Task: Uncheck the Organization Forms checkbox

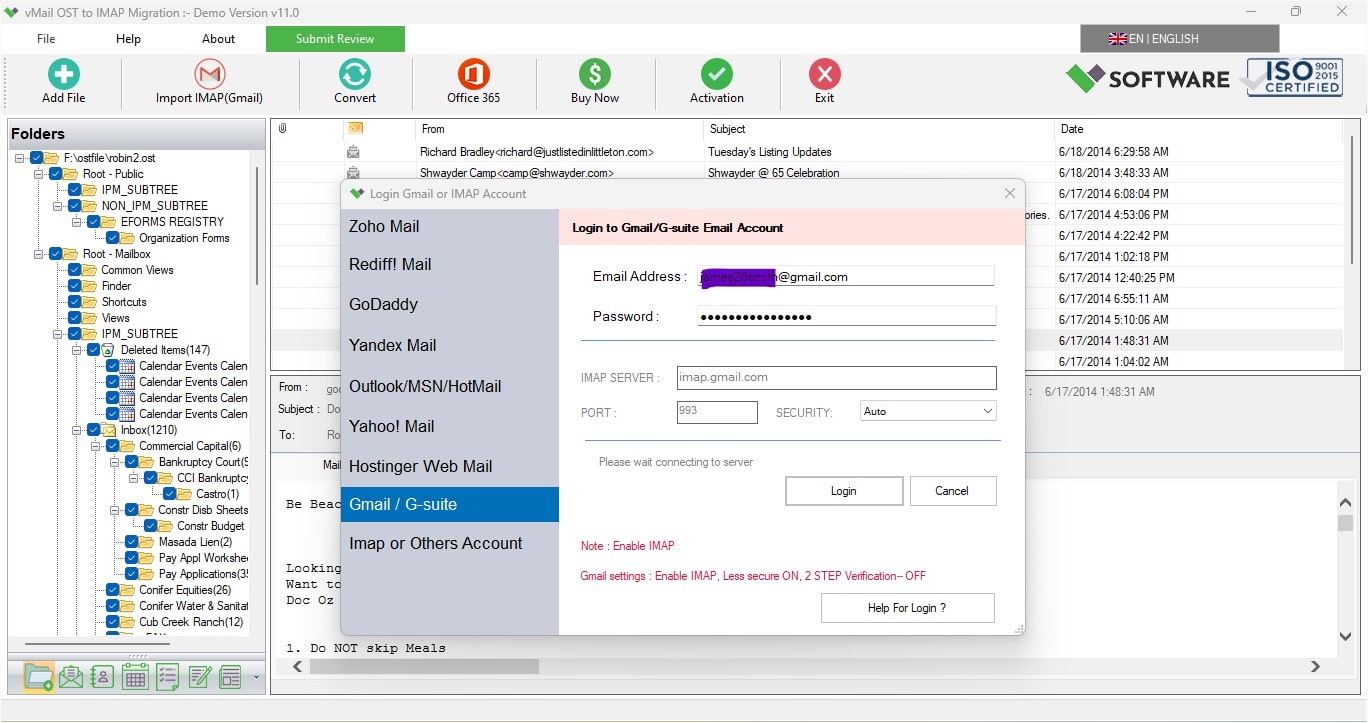Action: click(113, 238)
